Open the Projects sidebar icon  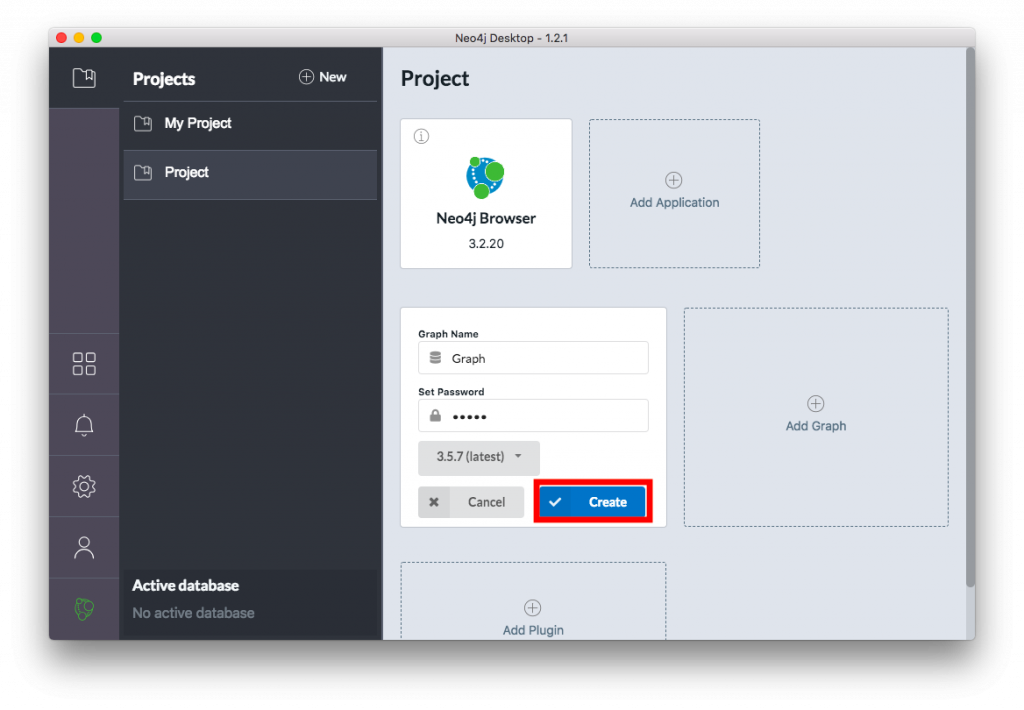pyautogui.click(x=84, y=78)
